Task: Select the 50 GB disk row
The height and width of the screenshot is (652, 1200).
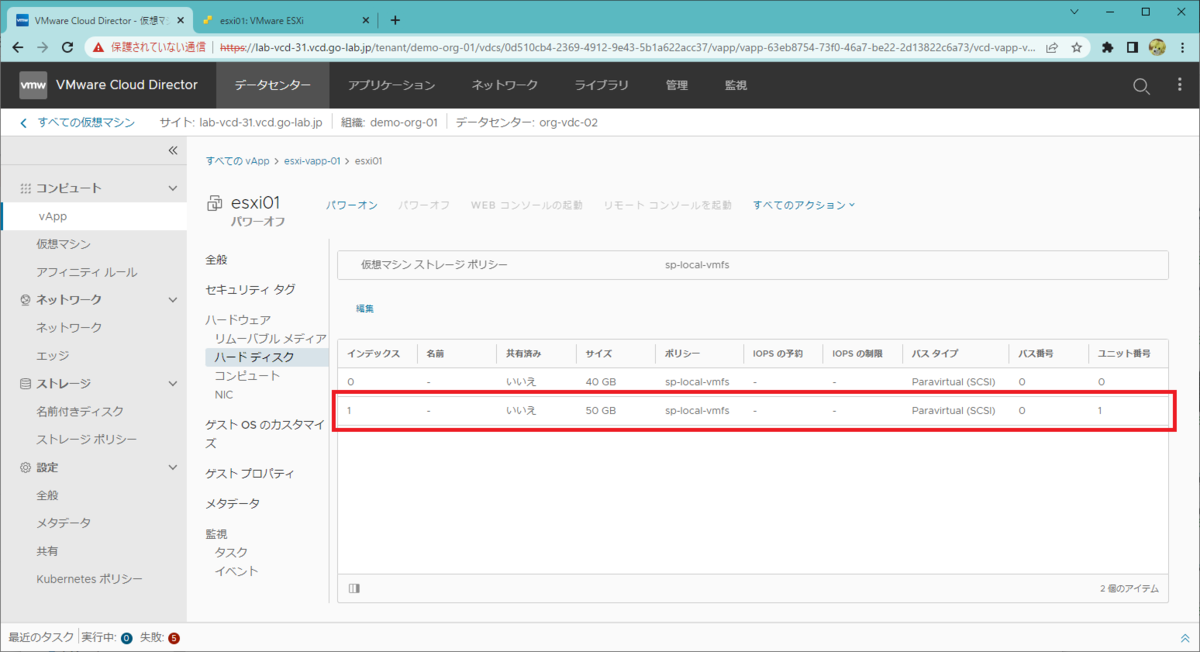Action: pos(753,411)
